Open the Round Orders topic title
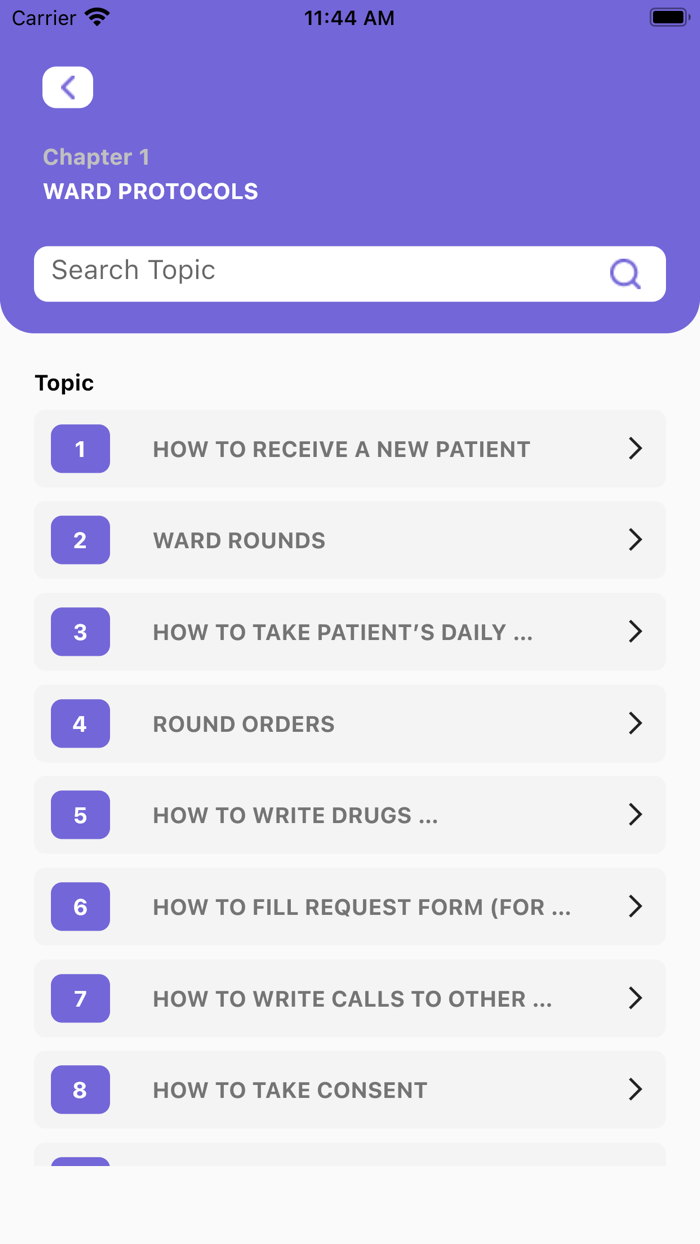Screen dimensions: 700x1244 (x=244, y=724)
